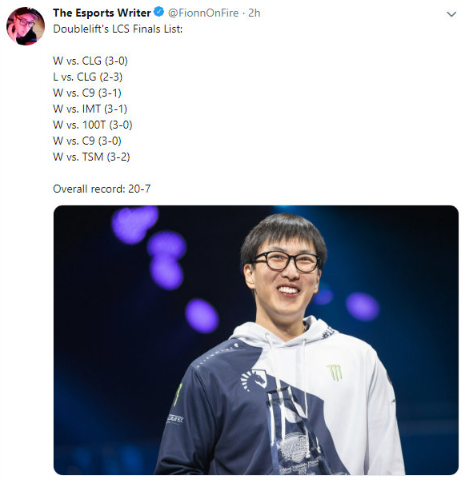Click the "W vs. 100T (3-0)" line

pos(93,125)
